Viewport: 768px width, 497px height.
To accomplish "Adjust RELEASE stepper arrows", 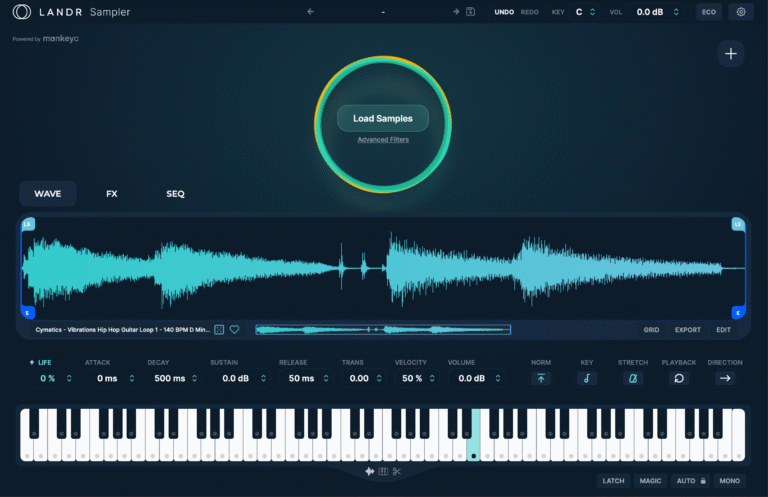I will (326, 378).
